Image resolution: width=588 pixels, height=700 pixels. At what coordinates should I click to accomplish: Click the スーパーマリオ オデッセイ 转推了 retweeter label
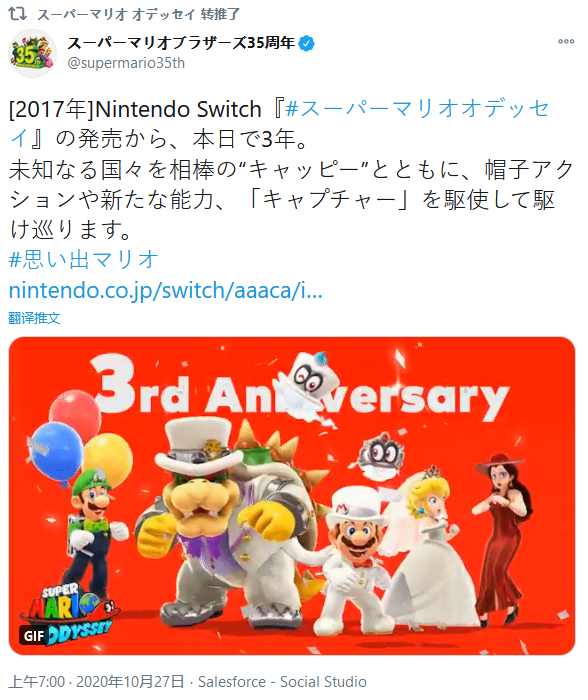(138, 14)
